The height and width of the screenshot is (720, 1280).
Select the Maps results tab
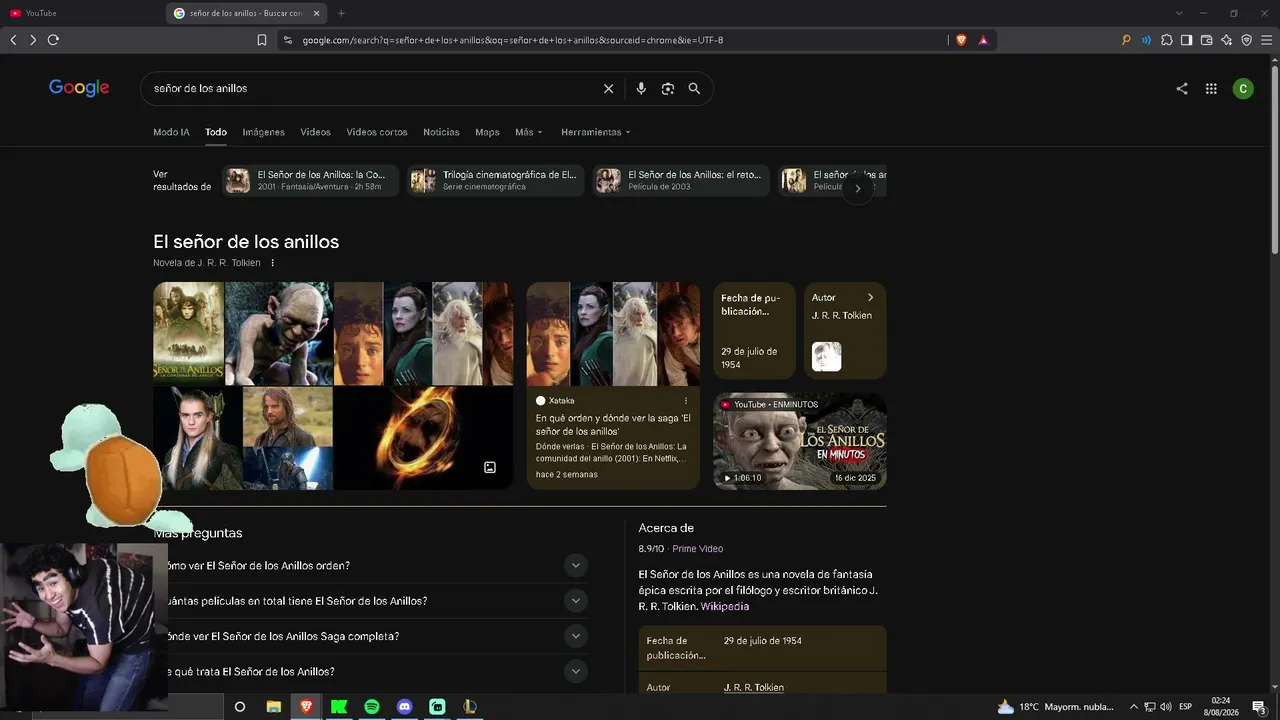click(487, 132)
